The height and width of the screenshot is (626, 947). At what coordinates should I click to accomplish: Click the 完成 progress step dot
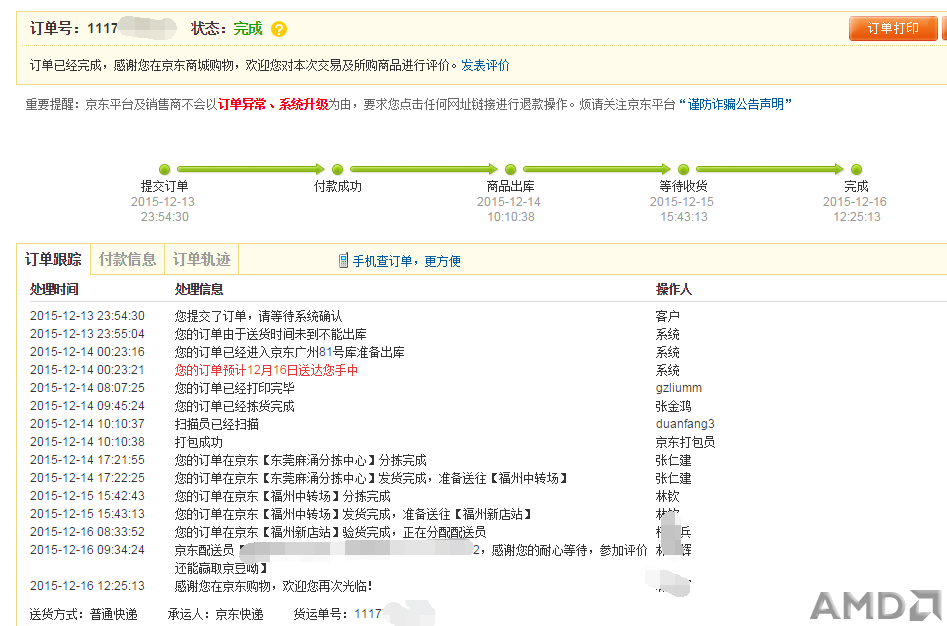tap(856, 170)
